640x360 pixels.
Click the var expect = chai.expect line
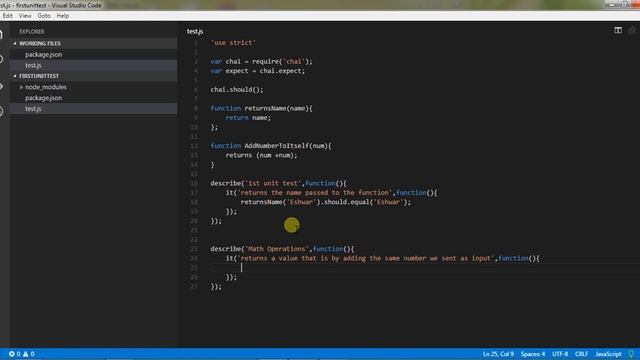[x=258, y=71]
